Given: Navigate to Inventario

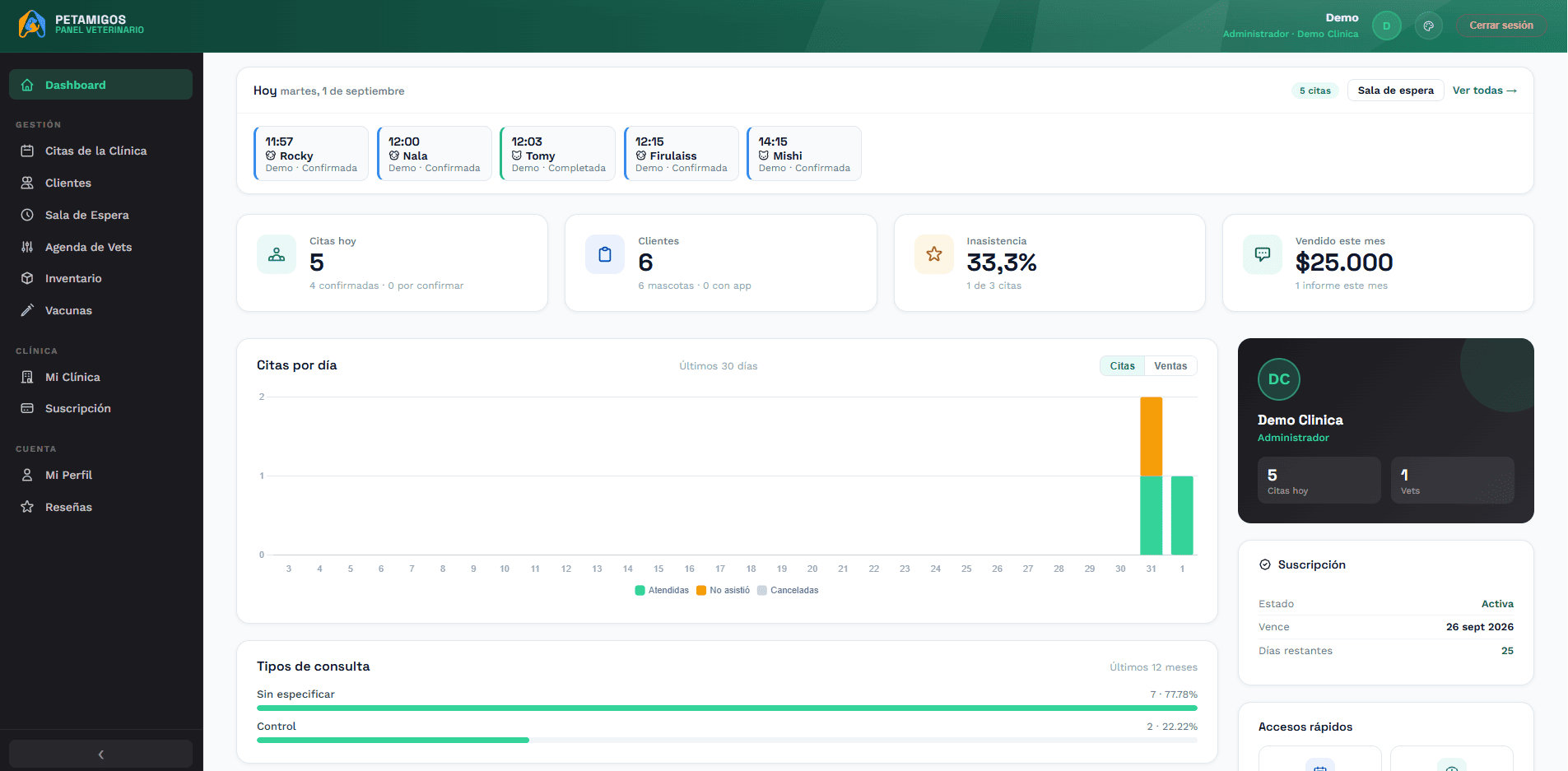Looking at the screenshot, I should (x=100, y=278).
